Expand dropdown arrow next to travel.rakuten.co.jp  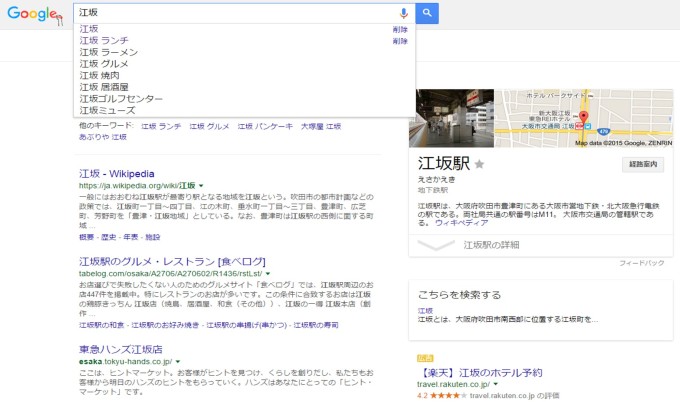[x=496, y=385]
